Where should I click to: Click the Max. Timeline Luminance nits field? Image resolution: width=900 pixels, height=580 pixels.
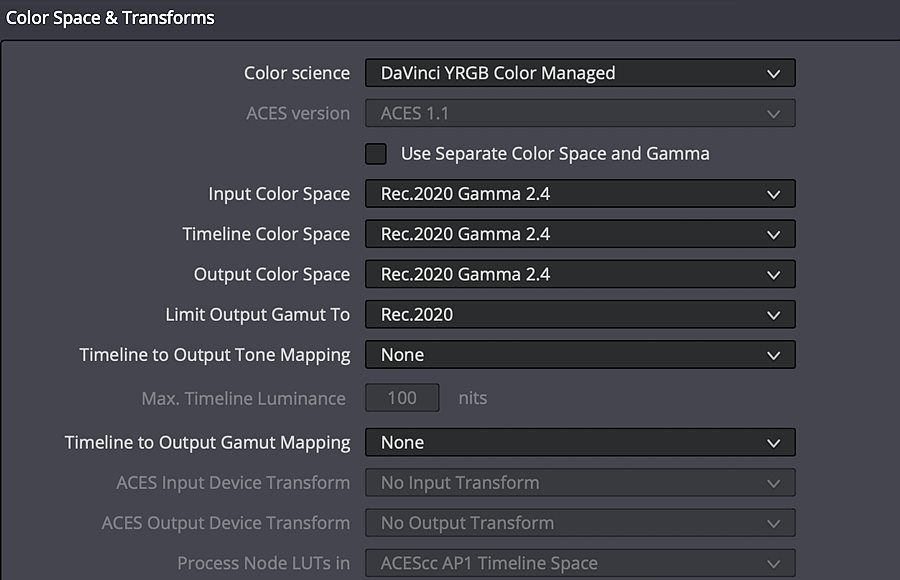click(402, 398)
